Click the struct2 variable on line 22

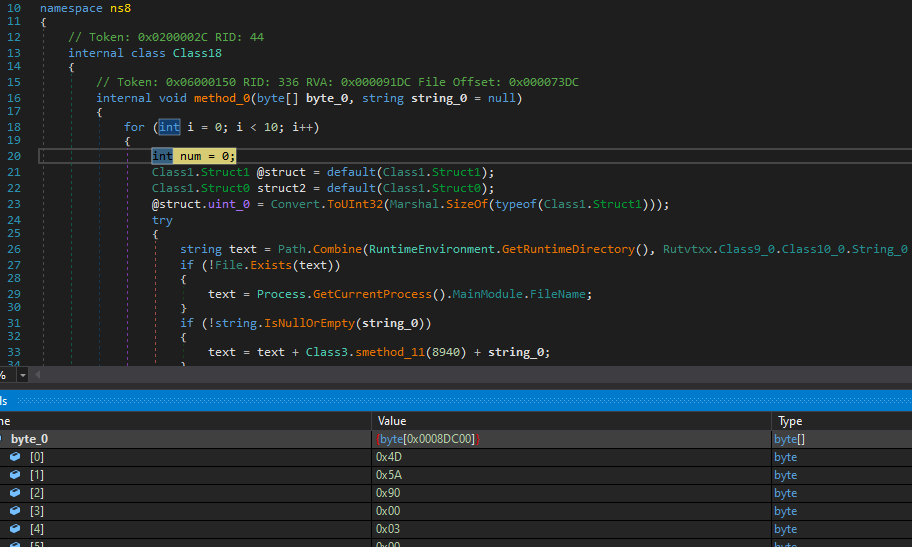click(281, 189)
